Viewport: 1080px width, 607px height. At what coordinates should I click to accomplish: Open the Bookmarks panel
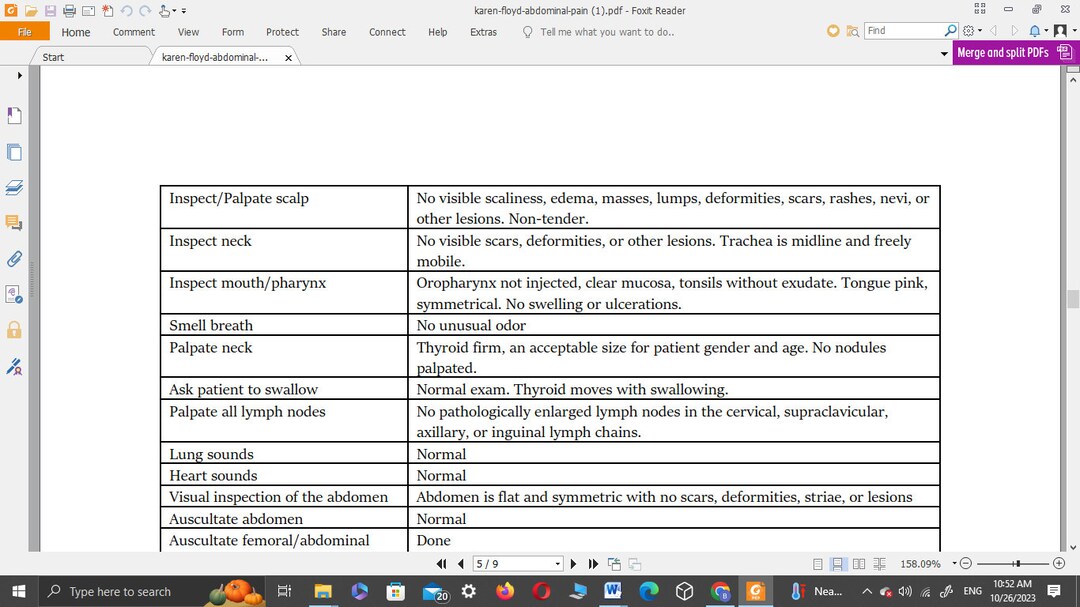click(x=14, y=116)
